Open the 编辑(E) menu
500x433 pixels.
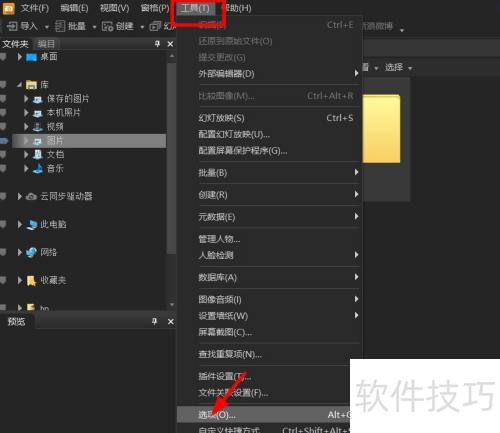point(74,8)
